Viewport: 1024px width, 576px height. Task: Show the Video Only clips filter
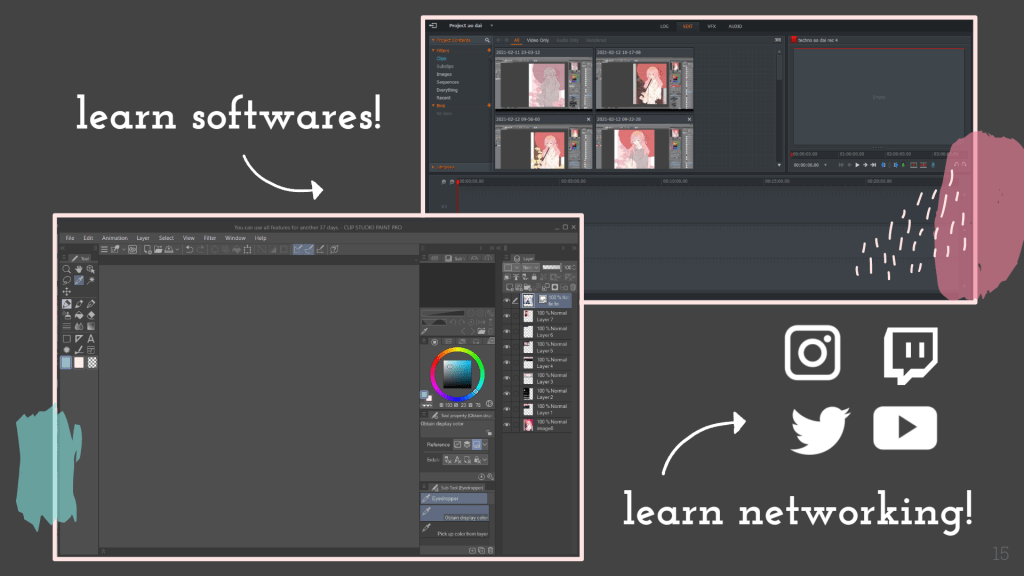[x=538, y=40]
